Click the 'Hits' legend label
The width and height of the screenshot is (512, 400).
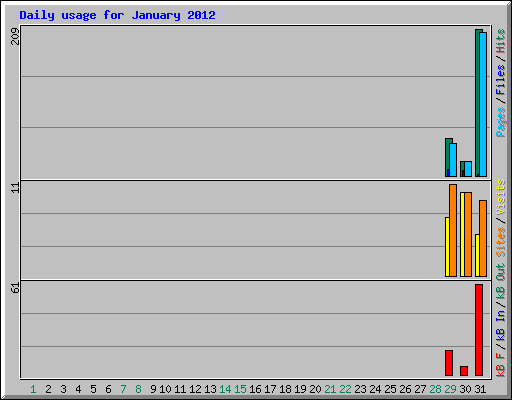(501, 42)
